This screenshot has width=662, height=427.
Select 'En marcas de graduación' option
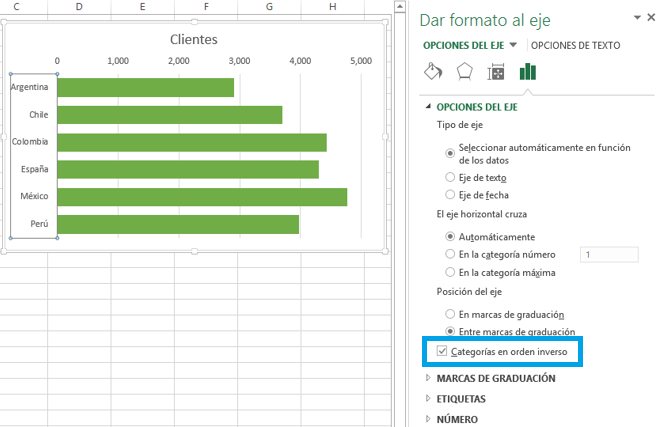click(x=450, y=314)
